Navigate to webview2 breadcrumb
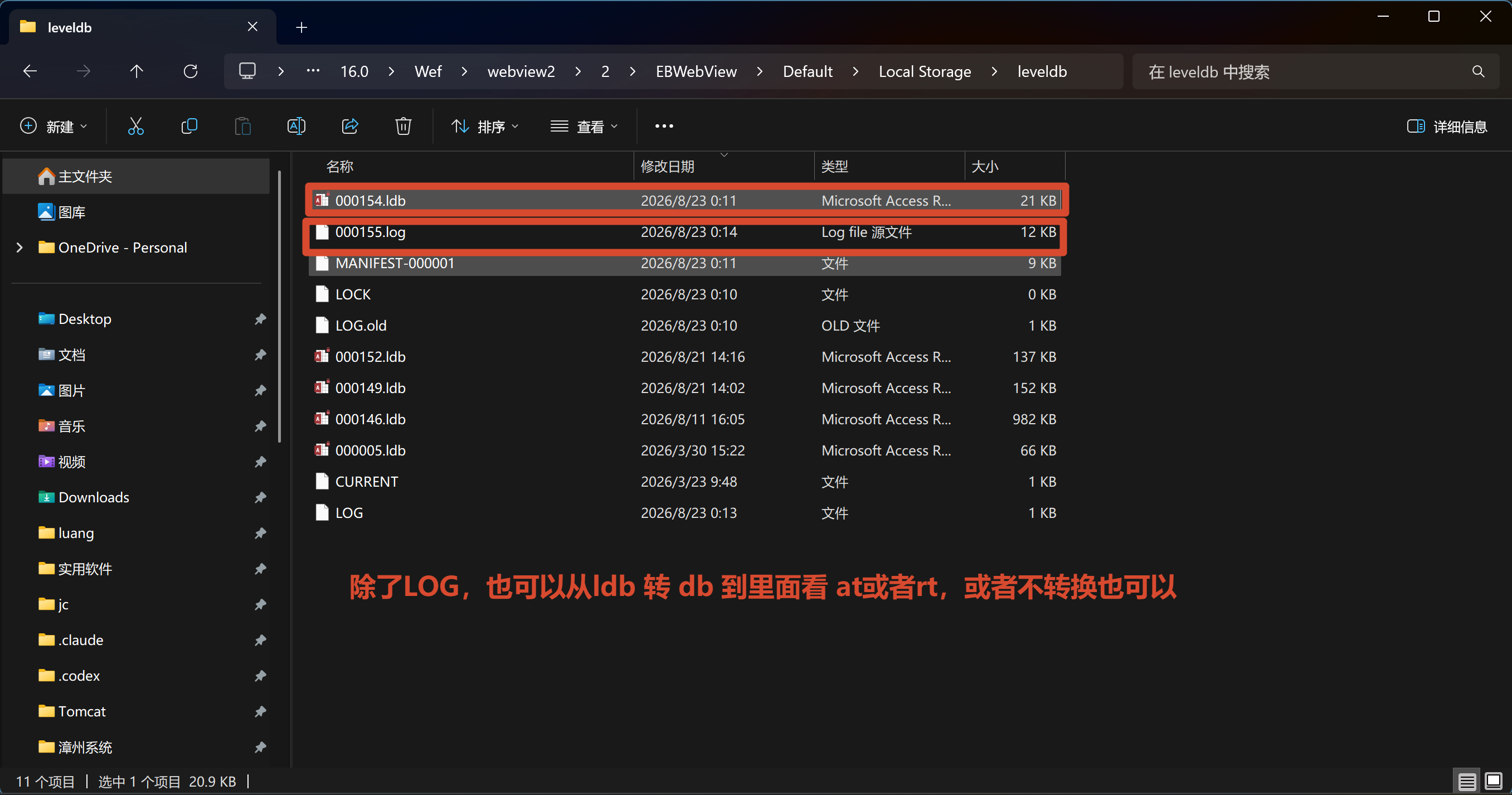 521,71
